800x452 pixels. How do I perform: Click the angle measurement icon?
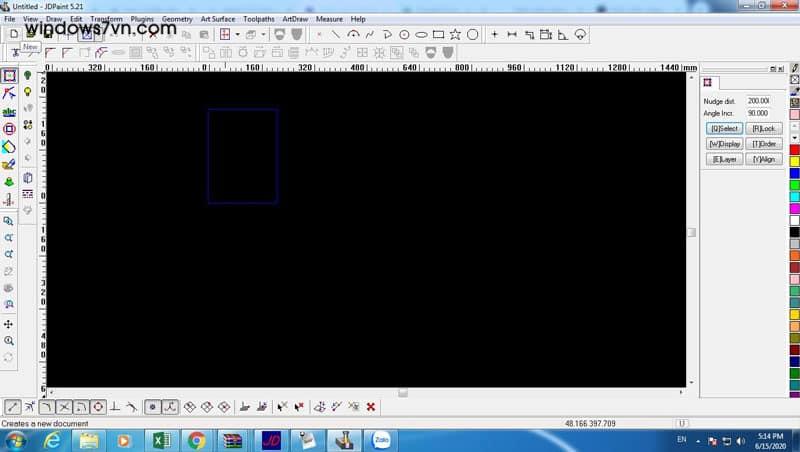563,35
